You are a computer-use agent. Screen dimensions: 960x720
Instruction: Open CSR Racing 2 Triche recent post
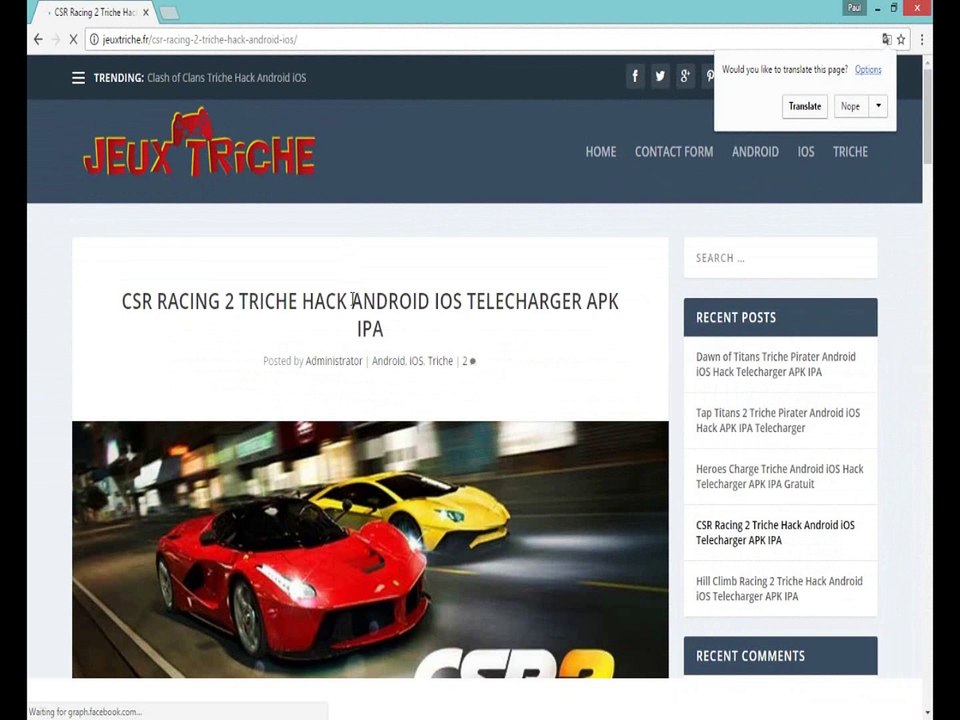(775, 532)
